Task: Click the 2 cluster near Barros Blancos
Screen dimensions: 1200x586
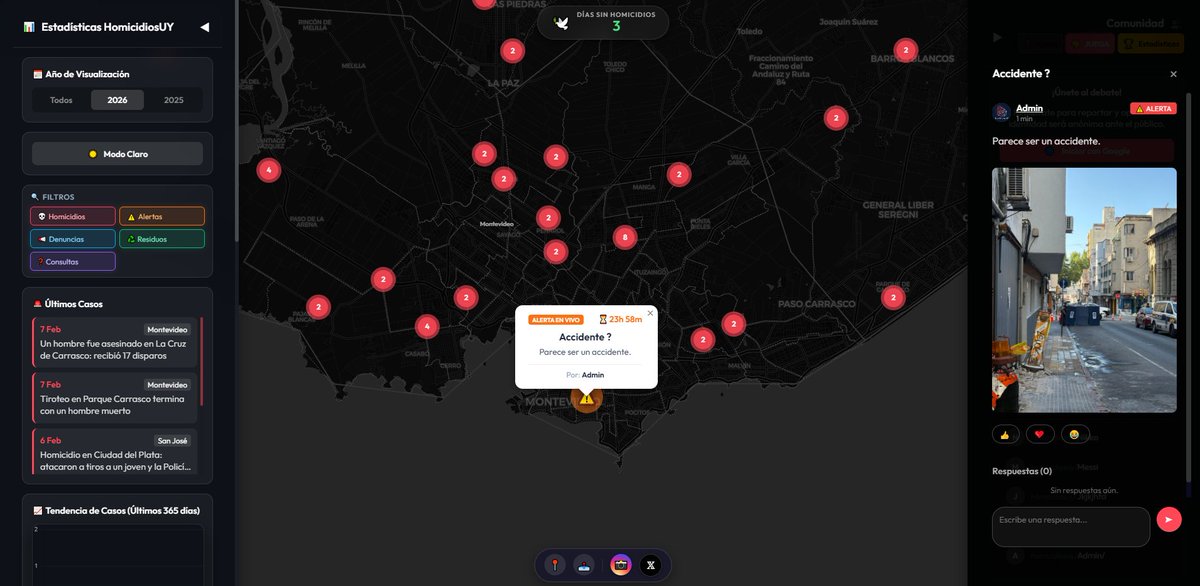Action: [x=906, y=50]
